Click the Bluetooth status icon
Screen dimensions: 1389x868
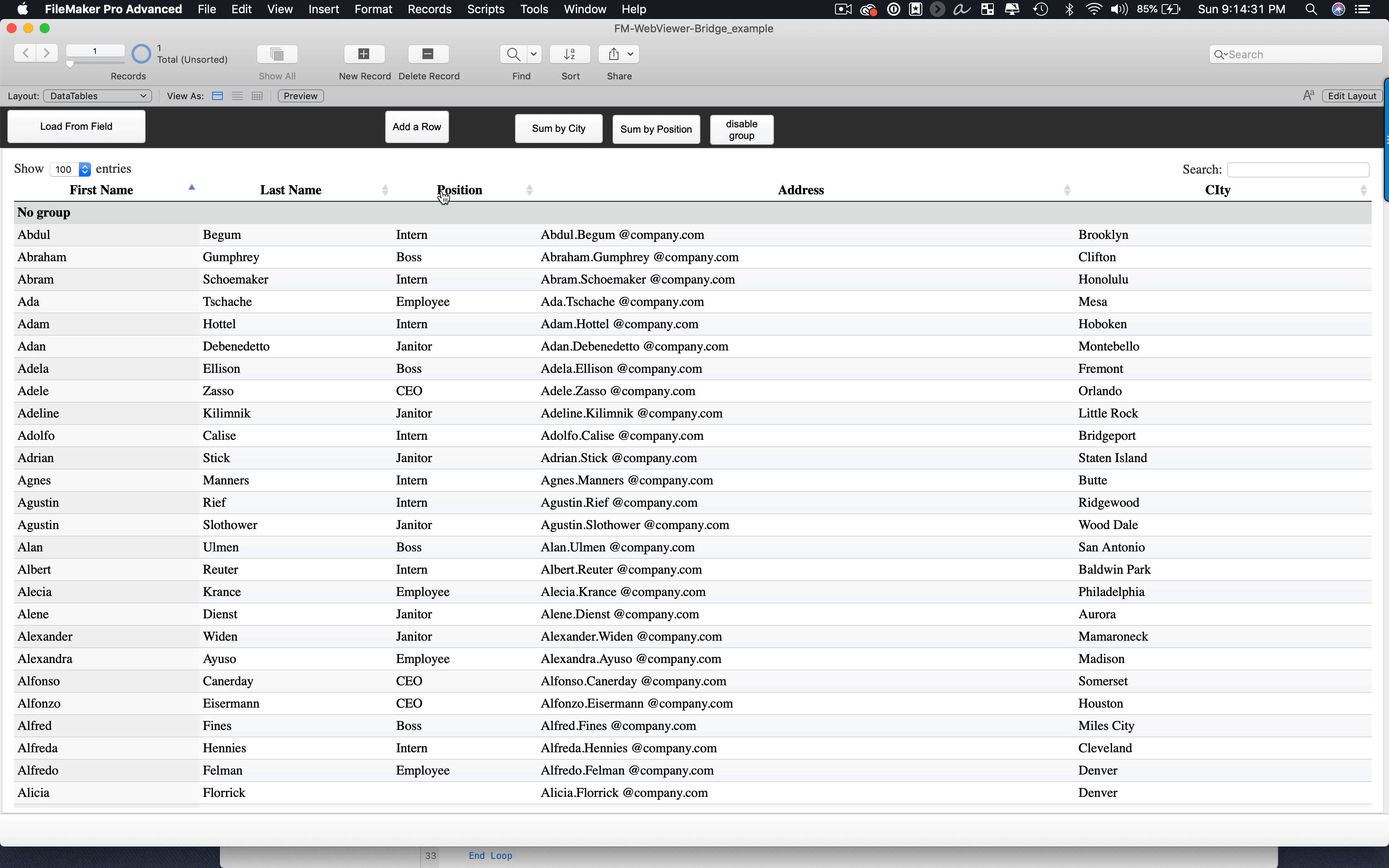1069,9
